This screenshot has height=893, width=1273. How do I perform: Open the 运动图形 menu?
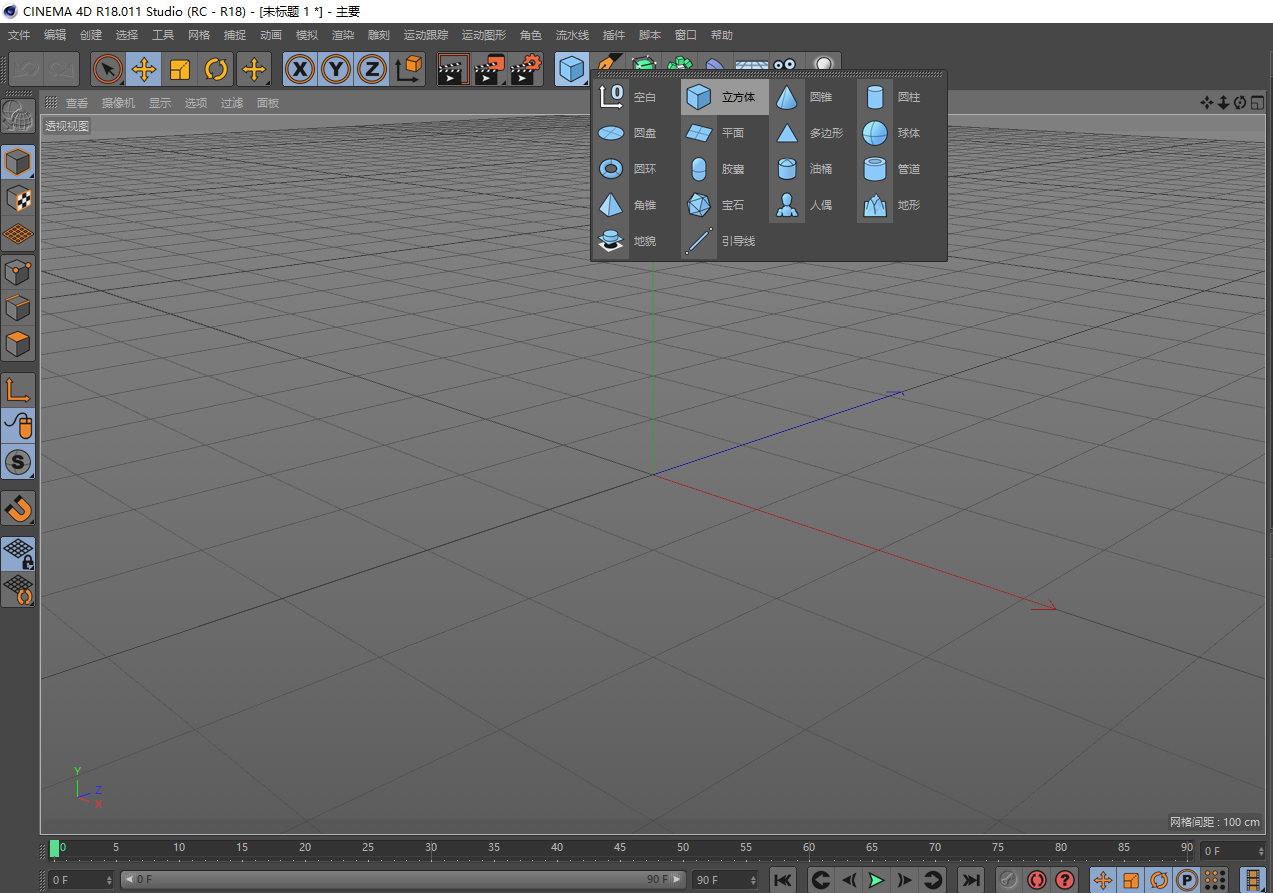point(484,35)
